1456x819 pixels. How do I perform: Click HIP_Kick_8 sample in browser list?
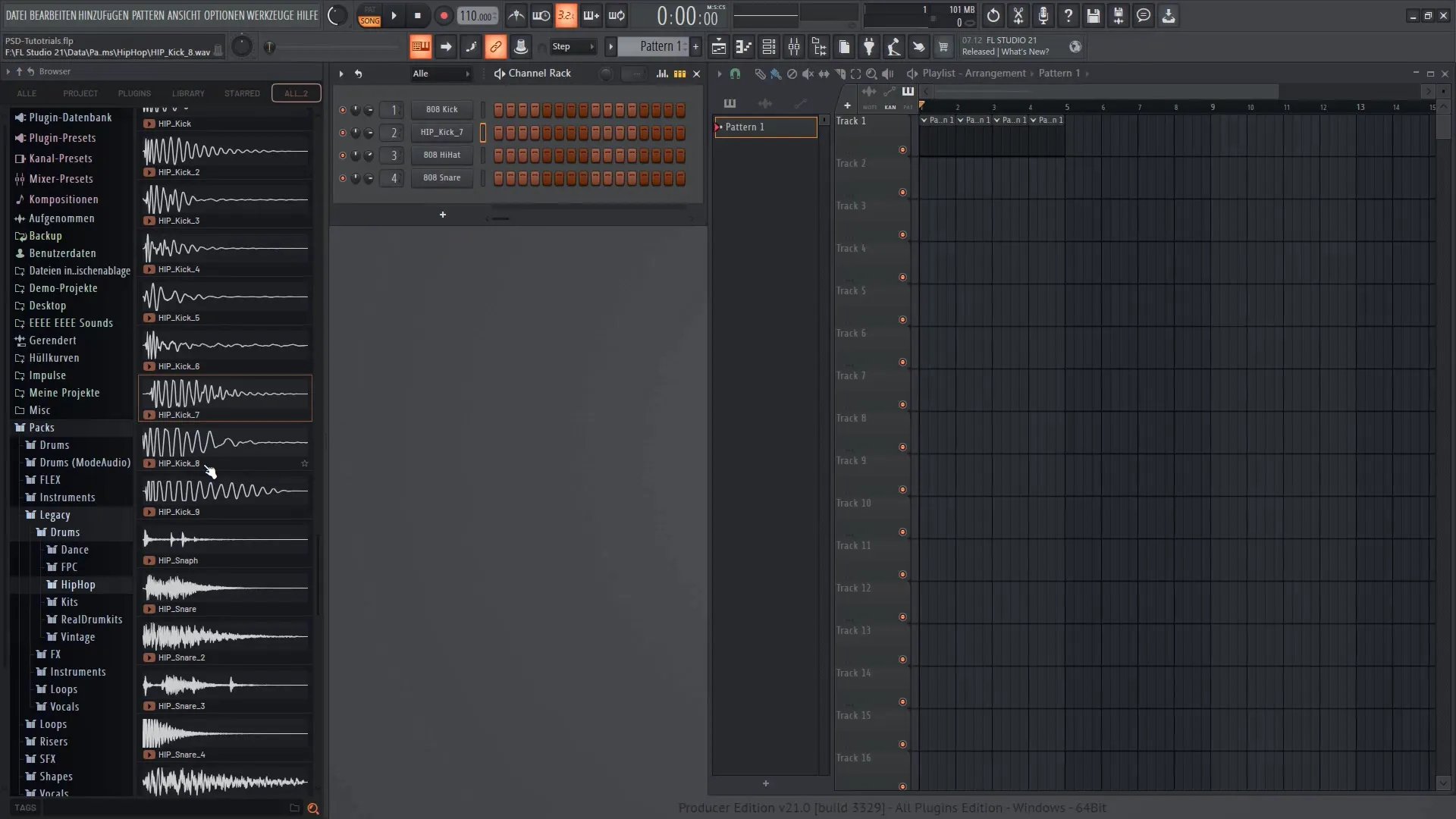(180, 462)
